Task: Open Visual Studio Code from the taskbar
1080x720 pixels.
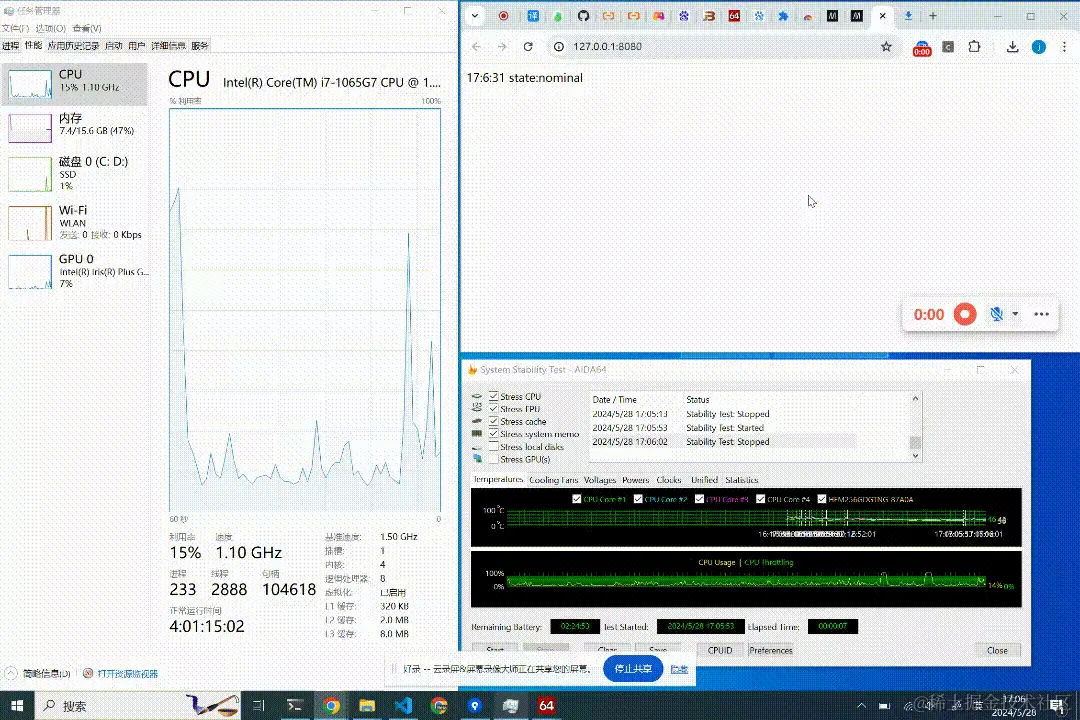Action: [403, 706]
